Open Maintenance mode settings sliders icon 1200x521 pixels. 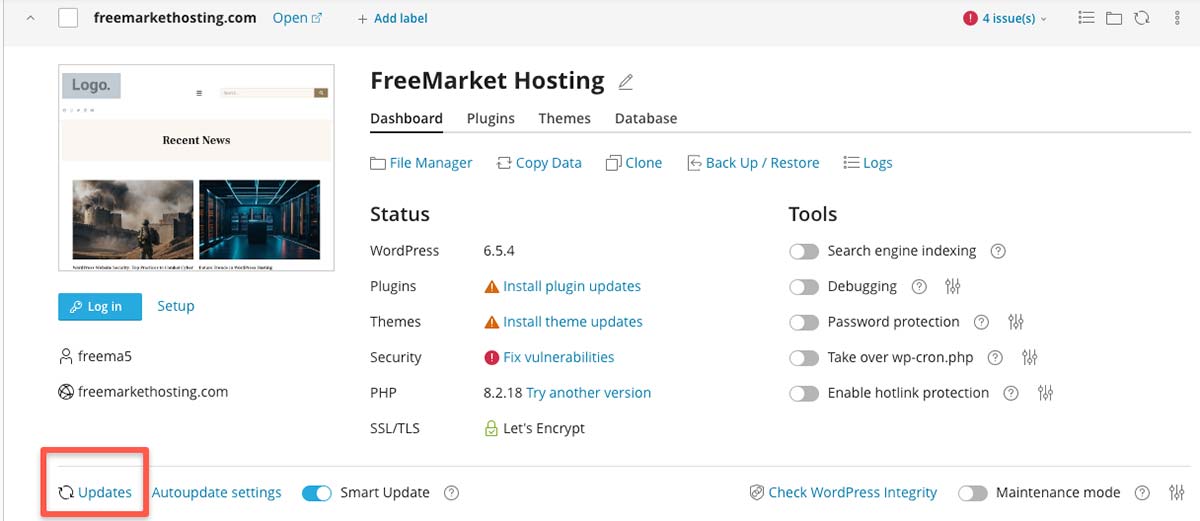(x=1176, y=493)
